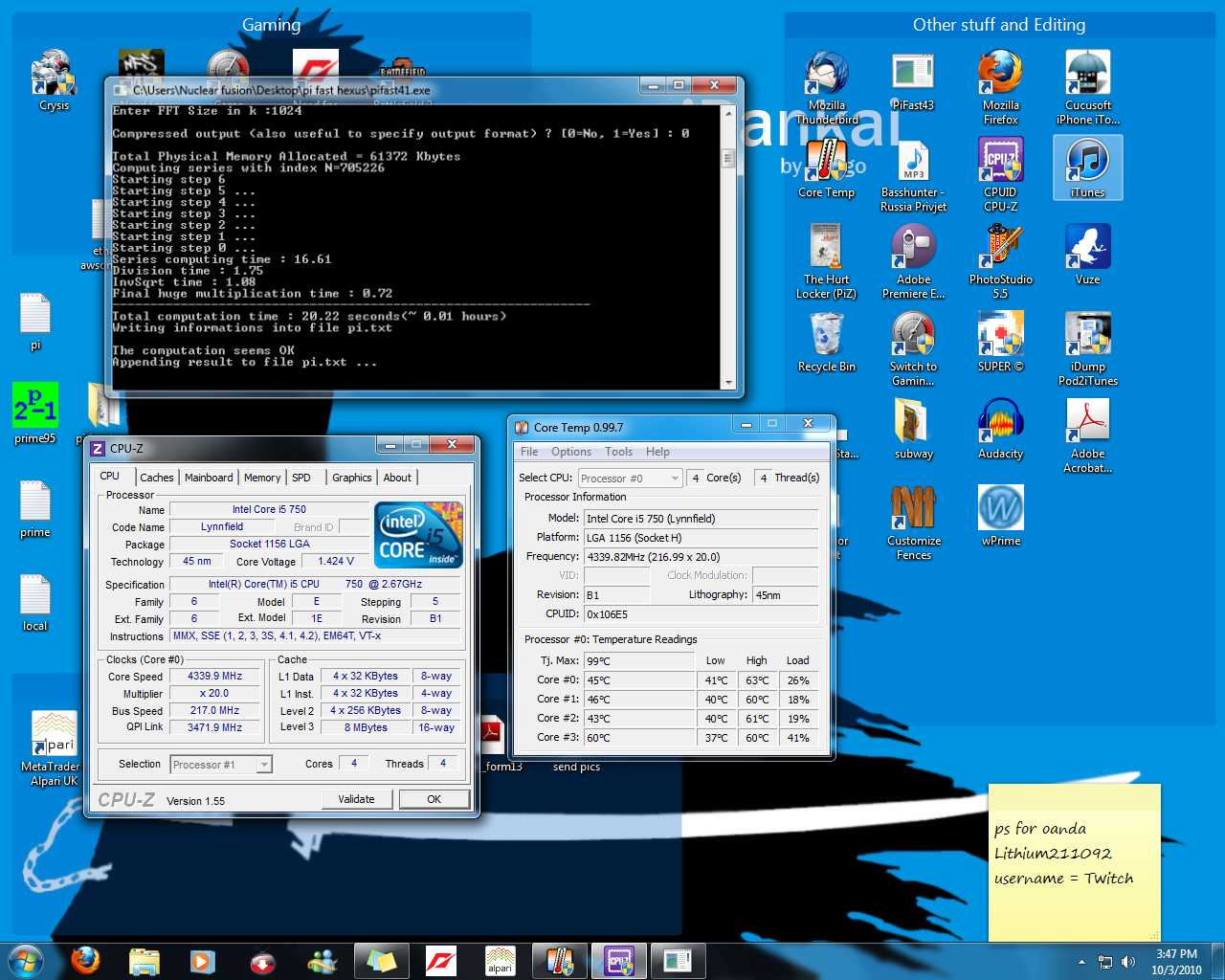This screenshot has width=1225, height=980.
Task: Open the prime text file icon
Action: pos(35,509)
